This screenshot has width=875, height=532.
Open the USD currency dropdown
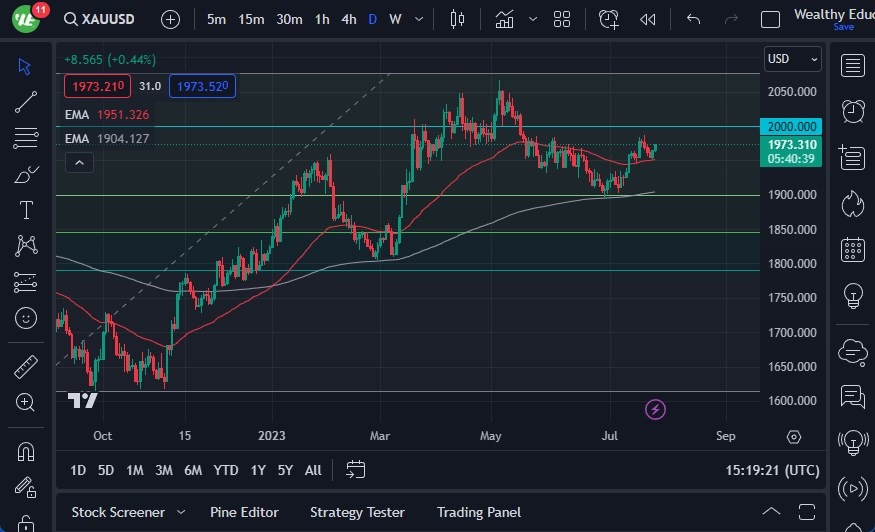(792, 59)
